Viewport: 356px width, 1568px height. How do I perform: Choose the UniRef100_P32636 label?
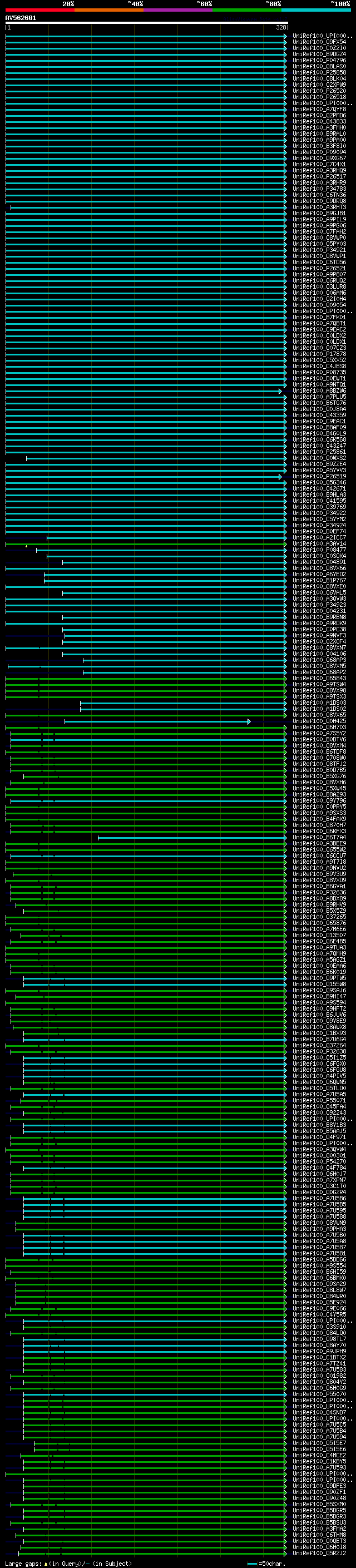tap(319, 893)
